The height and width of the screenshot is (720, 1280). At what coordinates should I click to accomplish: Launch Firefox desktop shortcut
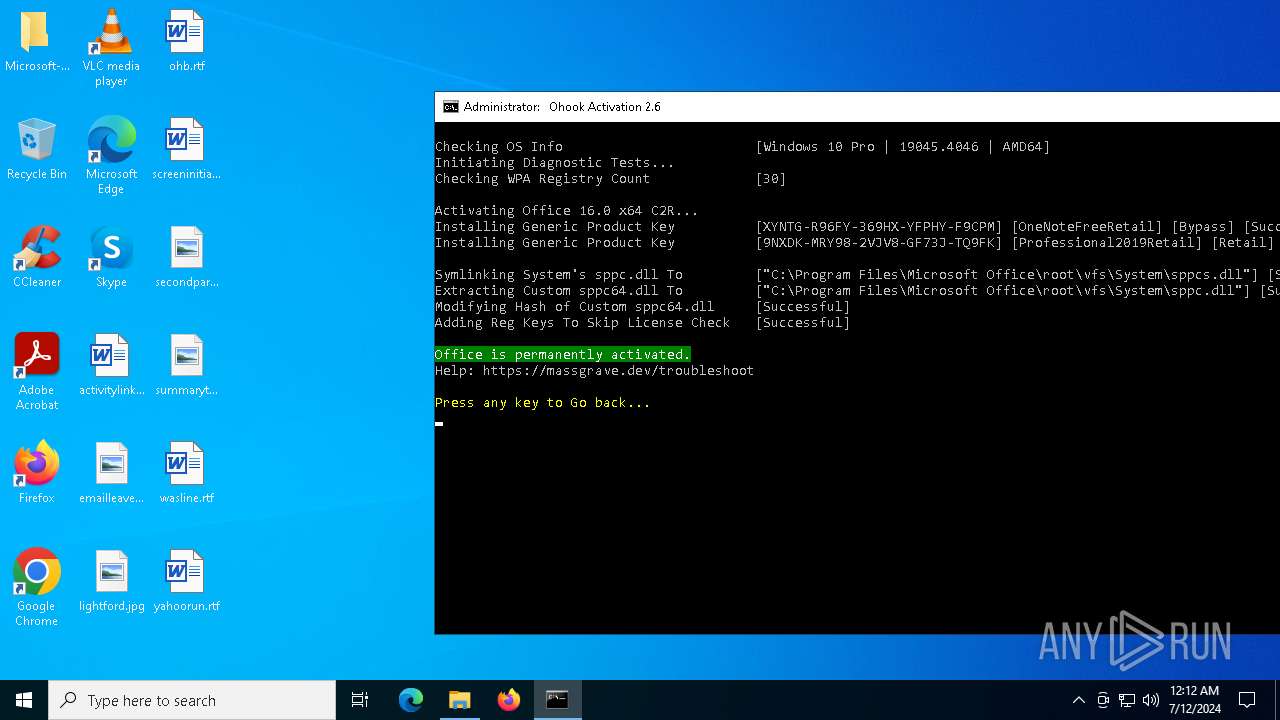(37, 473)
